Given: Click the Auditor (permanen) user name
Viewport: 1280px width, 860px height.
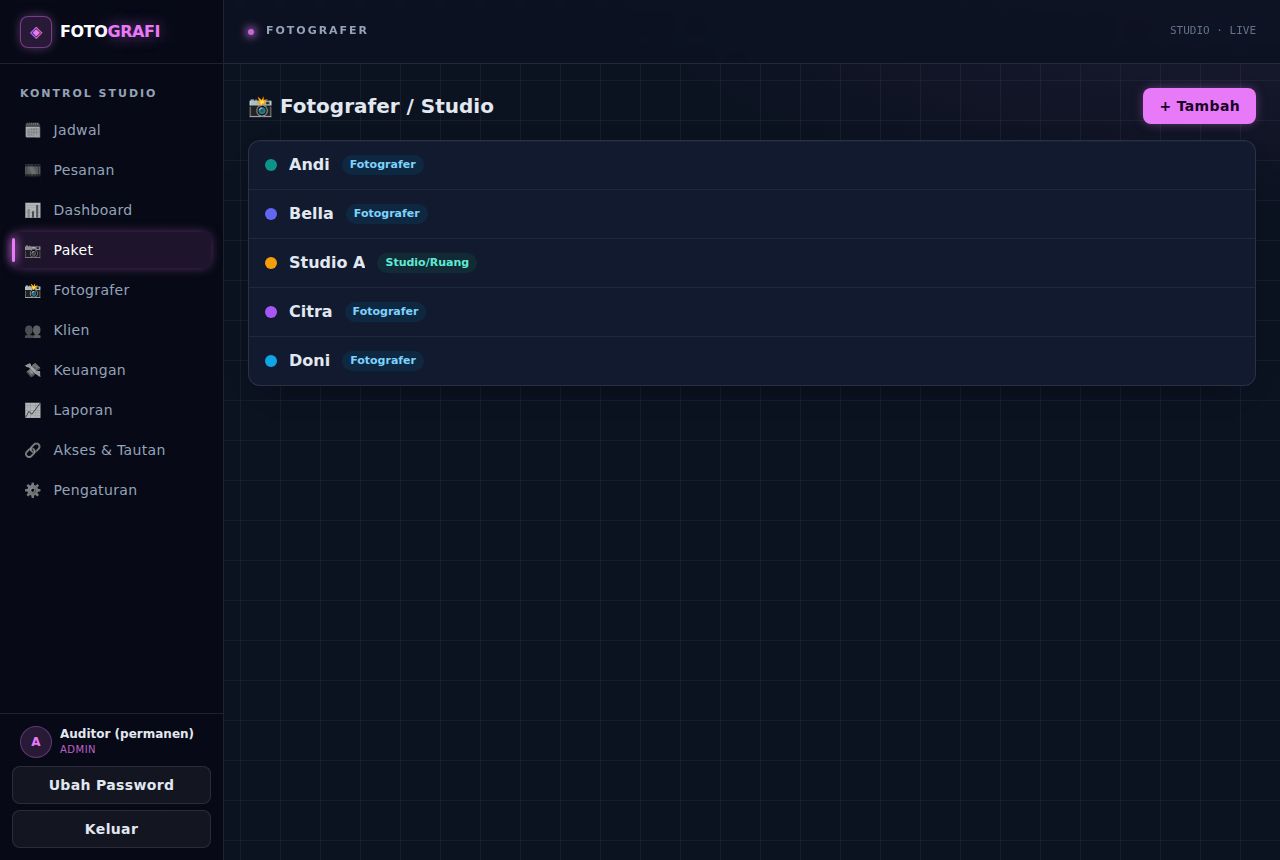Looking at the screenshot, I should pos(127,734).
